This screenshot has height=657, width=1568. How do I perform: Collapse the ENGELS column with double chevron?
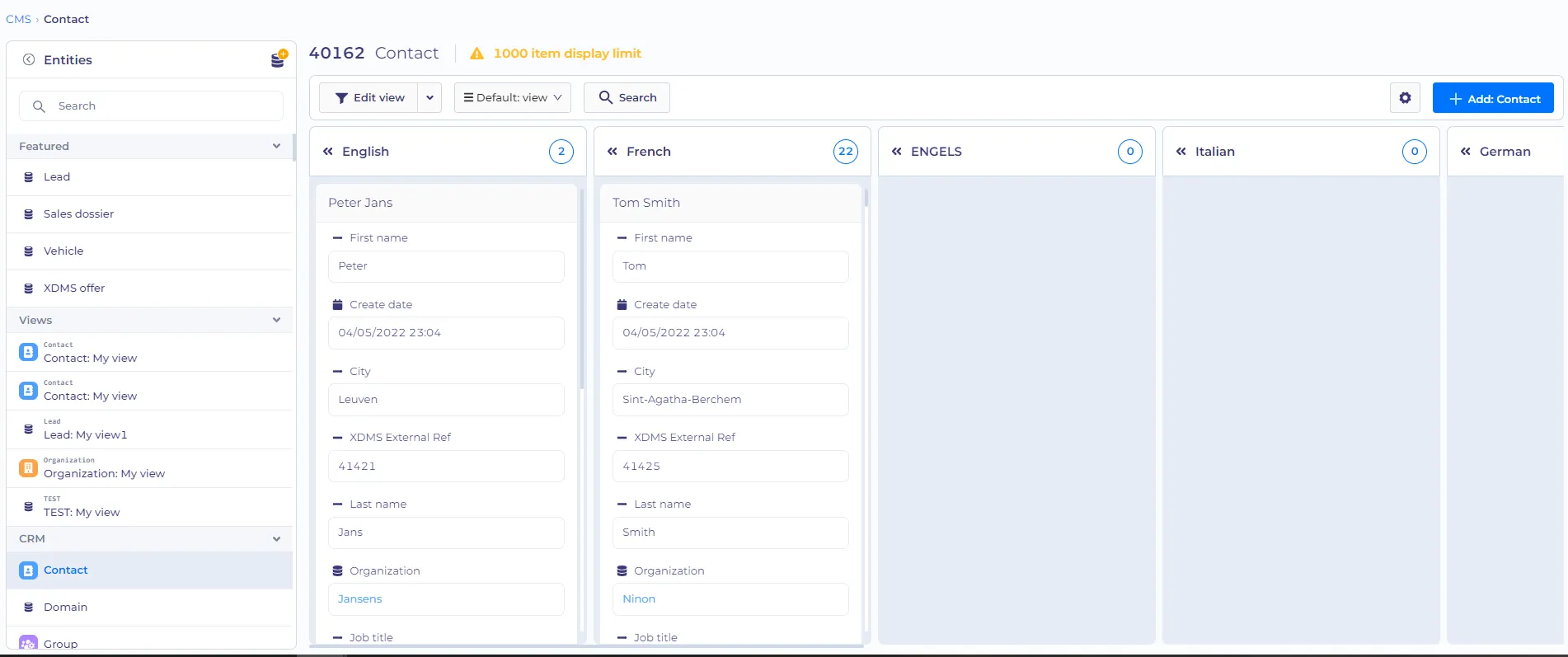(x=897, y=152)
